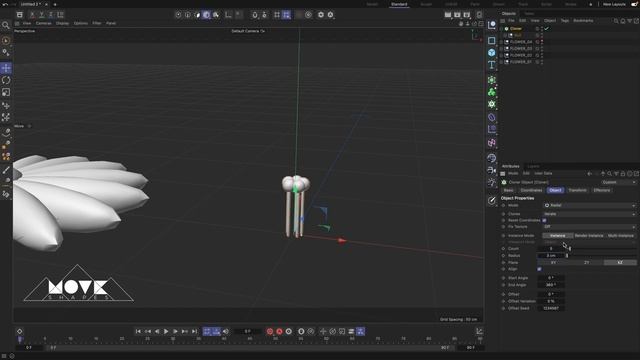Open the Custom dropdown in Attributes
Image resolution: width=640 pixels, height=360 pixels.
618,182
